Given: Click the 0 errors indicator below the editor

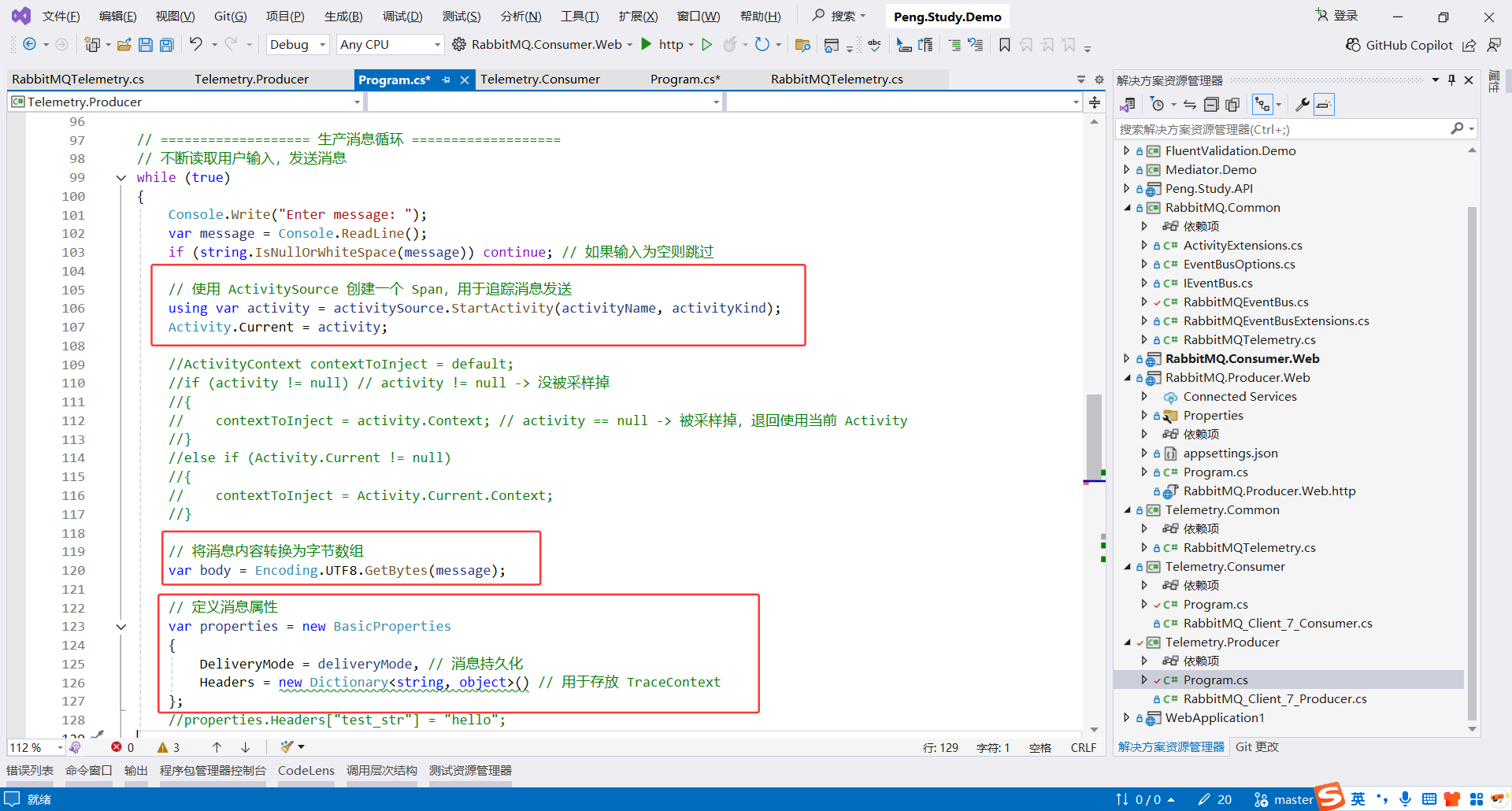Looking at the screenshot, I should pyautogui.click(x=123, y=747).
